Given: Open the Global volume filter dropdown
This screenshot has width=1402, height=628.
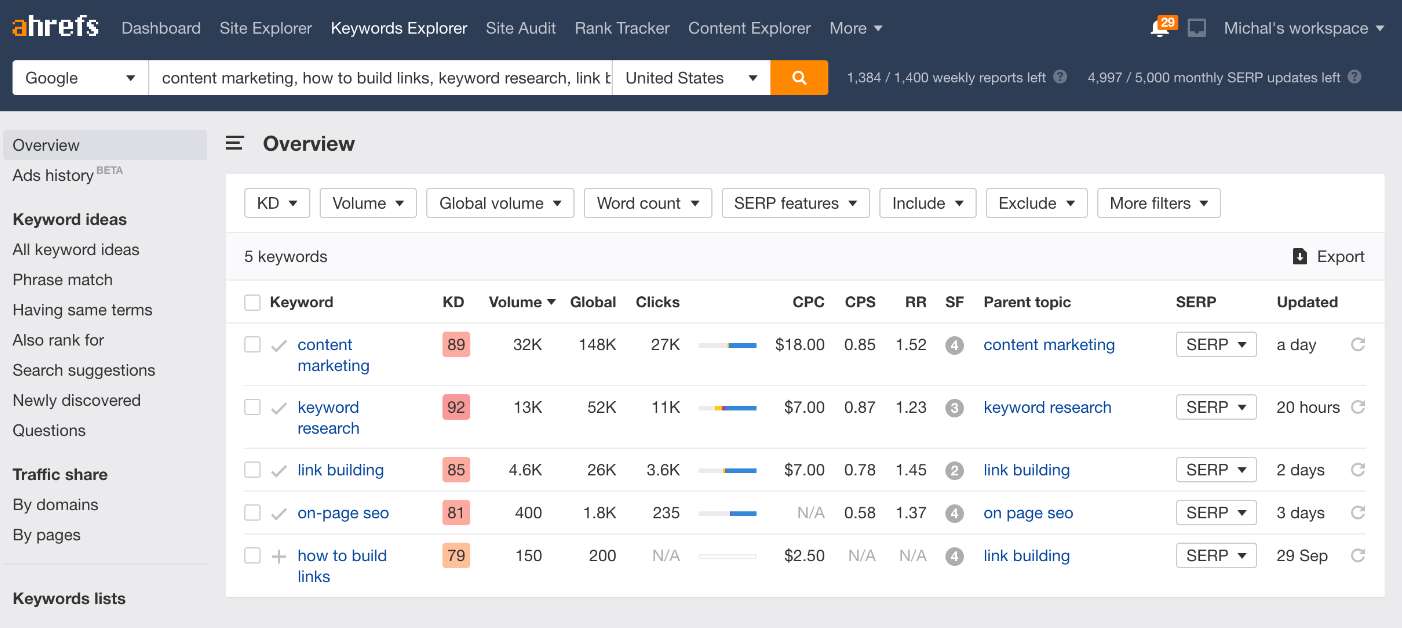Looking at the screenshot, I should tap(500, 203).
